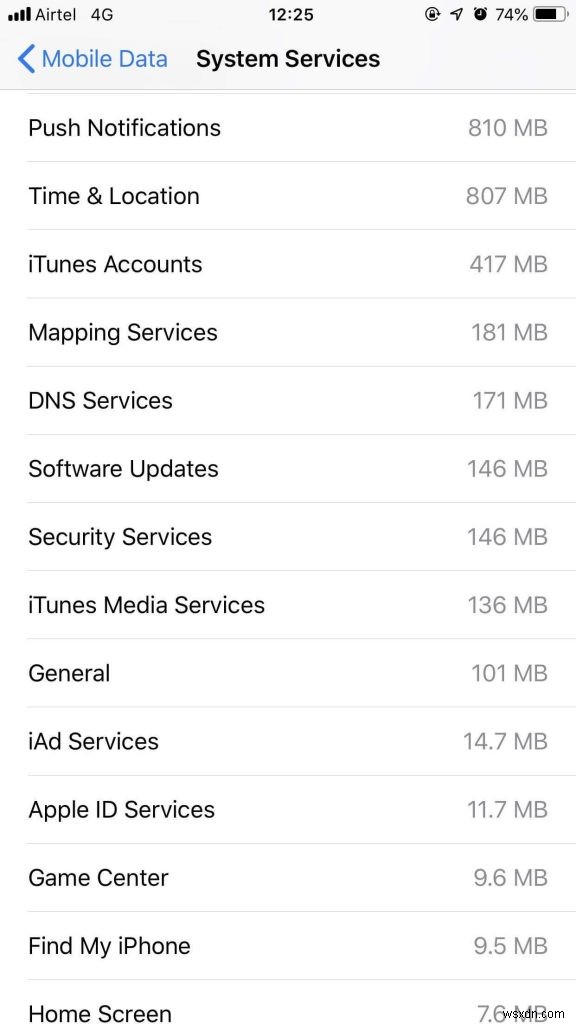Open the iTunes Accounts row

[288, 264]
